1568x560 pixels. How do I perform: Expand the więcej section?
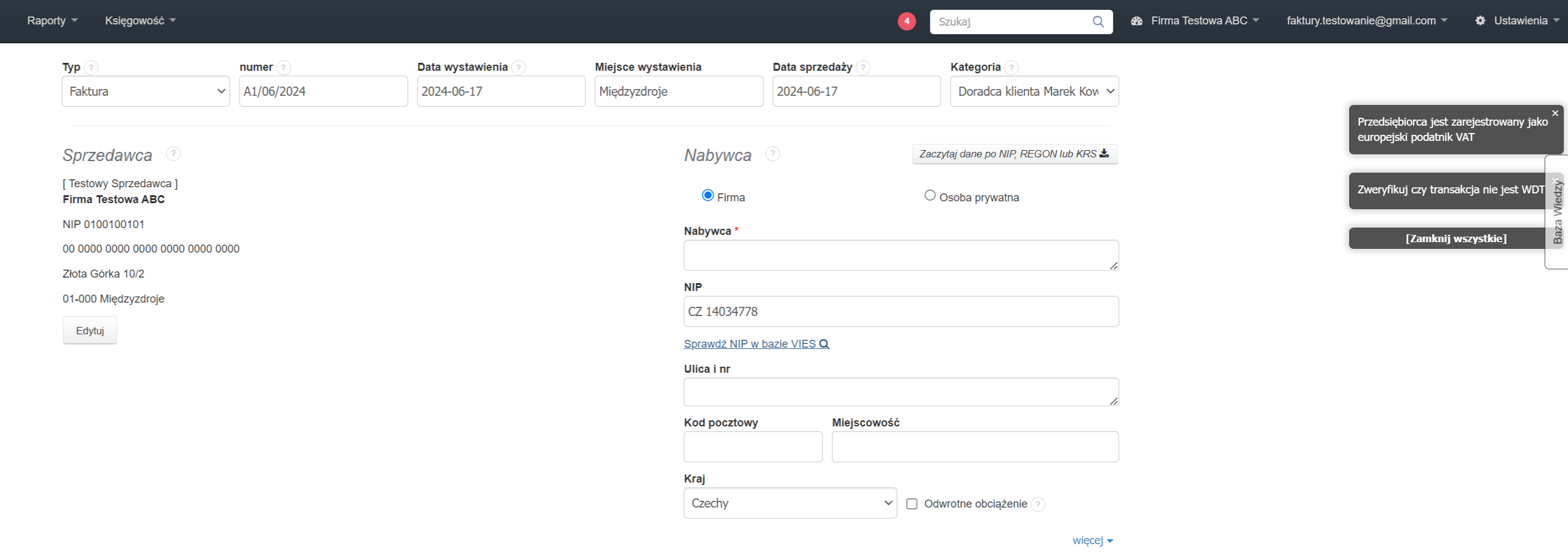click(x=1092, y=541)
